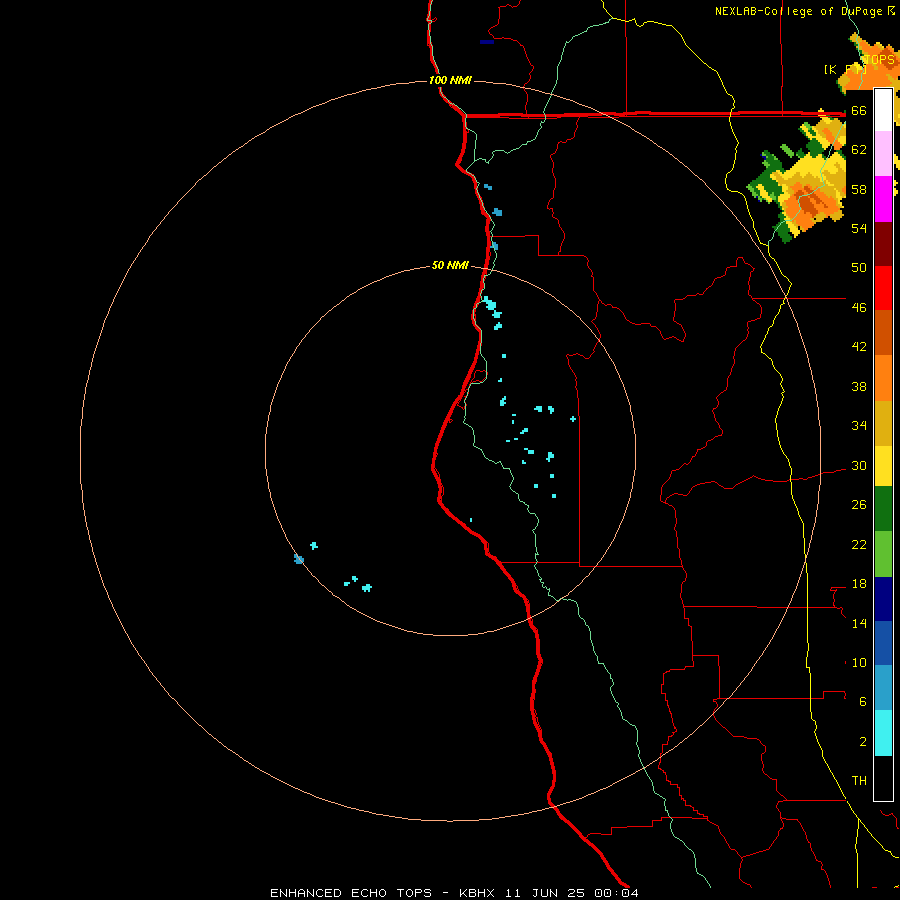Click the small navy echo near top of map
Screen dimensions: 900x900
pos(487,42)
